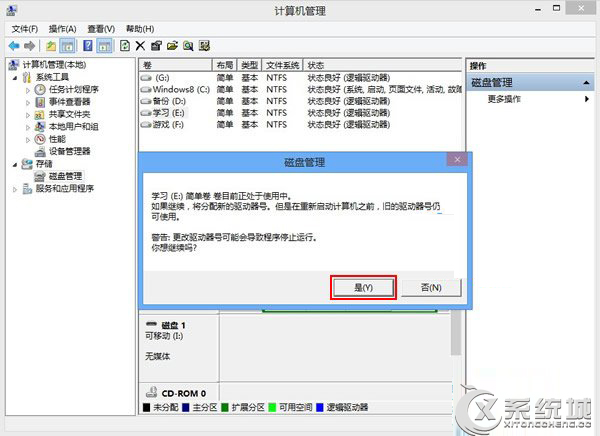The width and height of the screenshot is (600, 436).
Task: Open the 文件(F) menu
Action: 23,29
